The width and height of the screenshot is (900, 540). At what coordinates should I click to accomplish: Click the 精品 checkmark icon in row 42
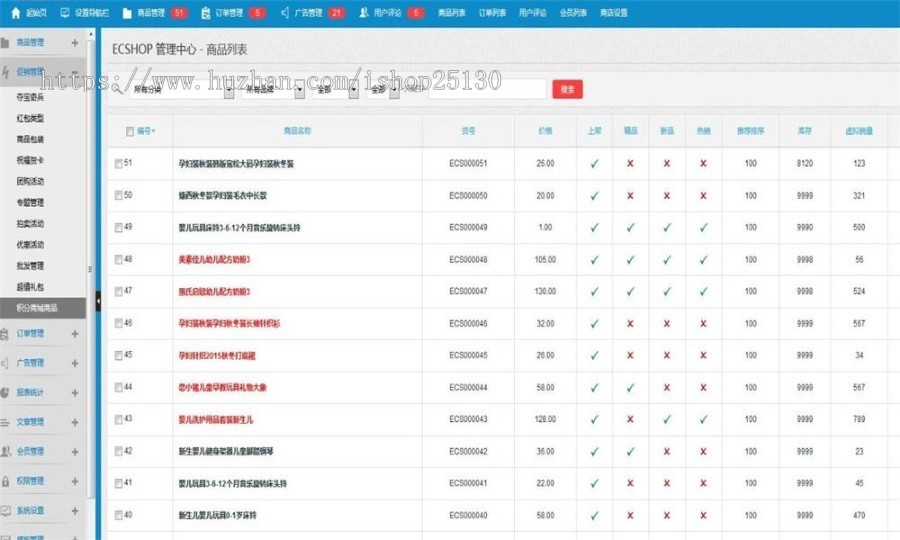coord(630,452)
